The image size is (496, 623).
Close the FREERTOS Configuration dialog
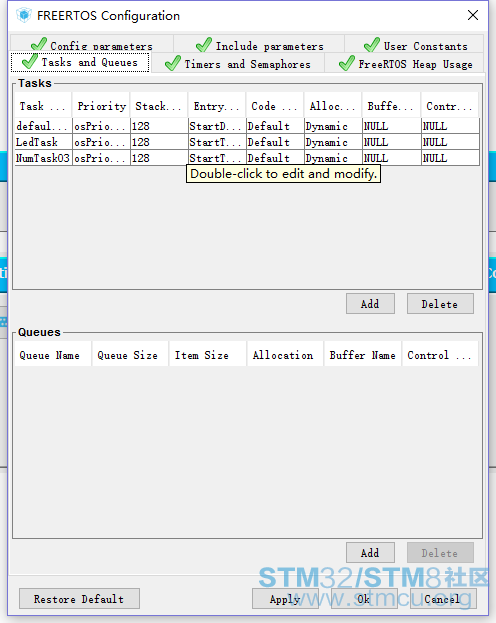(473, 15)
